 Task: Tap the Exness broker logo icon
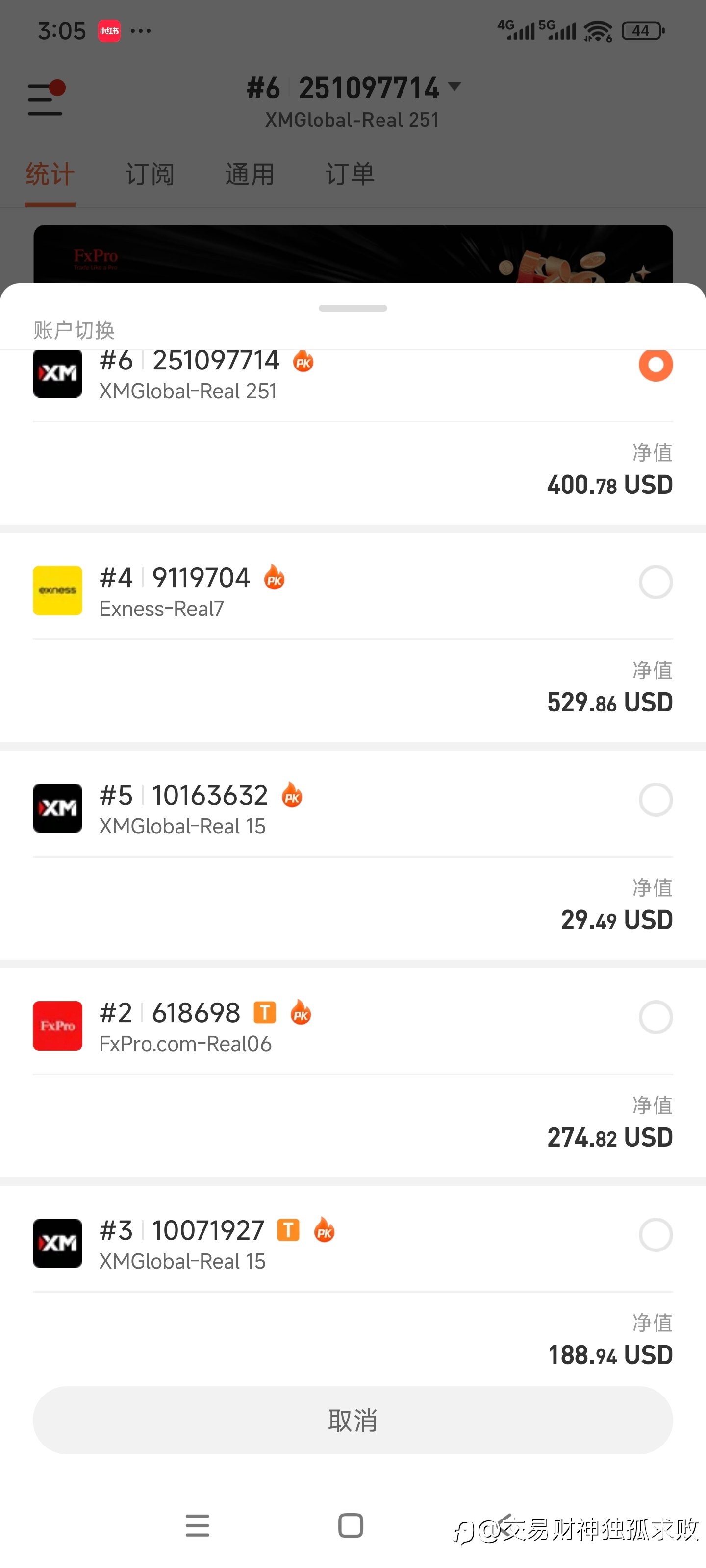pos(57,590)
